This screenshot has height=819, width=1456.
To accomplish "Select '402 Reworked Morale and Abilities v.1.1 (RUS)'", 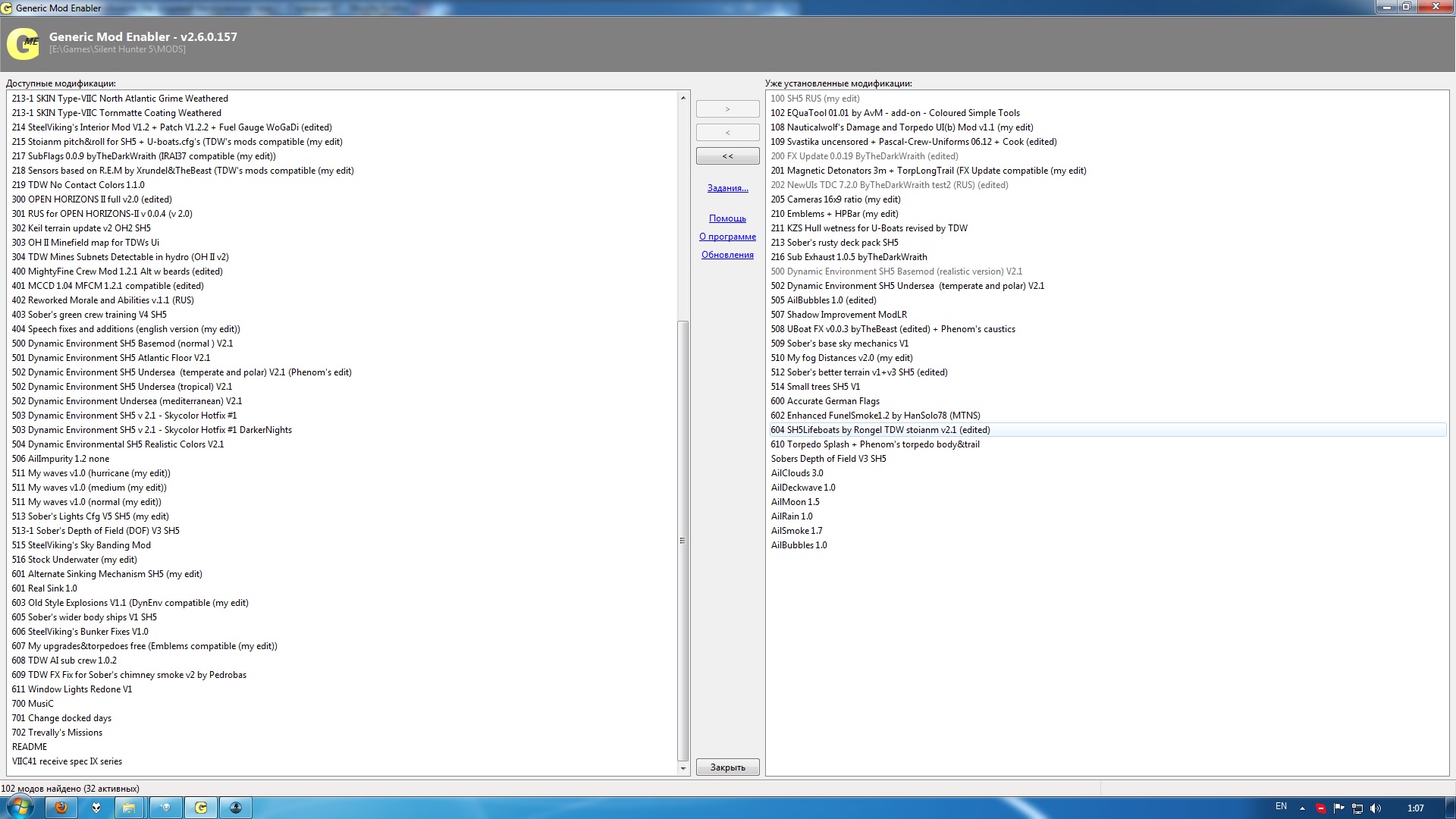I will (x=102, y=300).
